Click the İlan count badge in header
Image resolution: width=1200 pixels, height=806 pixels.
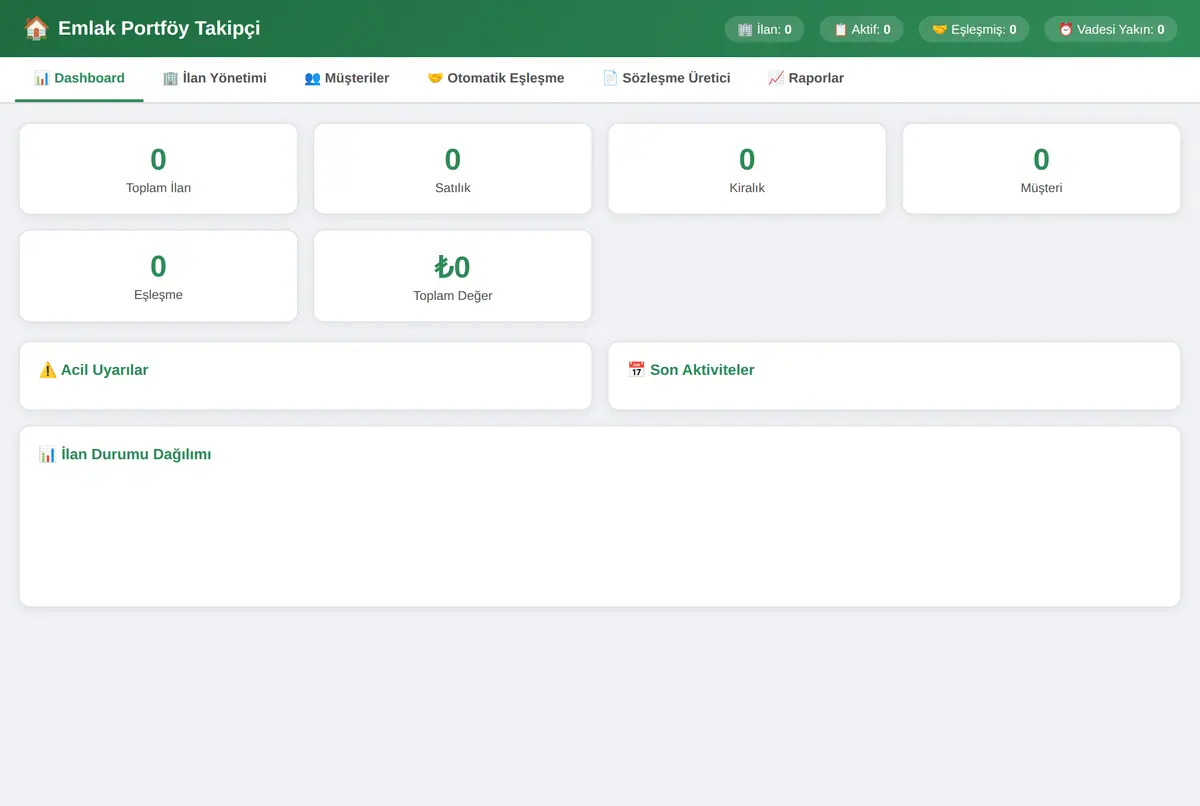click(764, 29)
